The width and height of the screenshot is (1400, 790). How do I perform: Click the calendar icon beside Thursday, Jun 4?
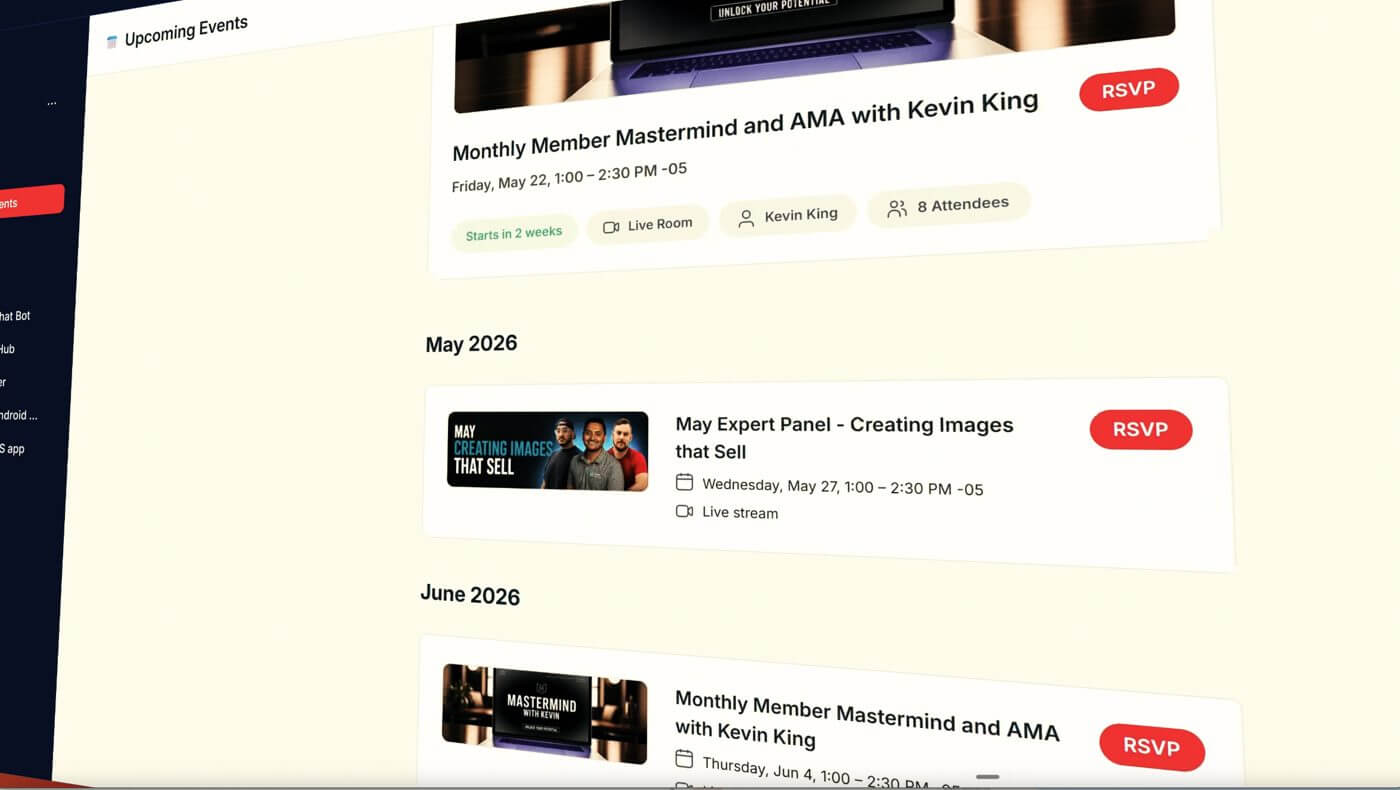coord(684,758)
